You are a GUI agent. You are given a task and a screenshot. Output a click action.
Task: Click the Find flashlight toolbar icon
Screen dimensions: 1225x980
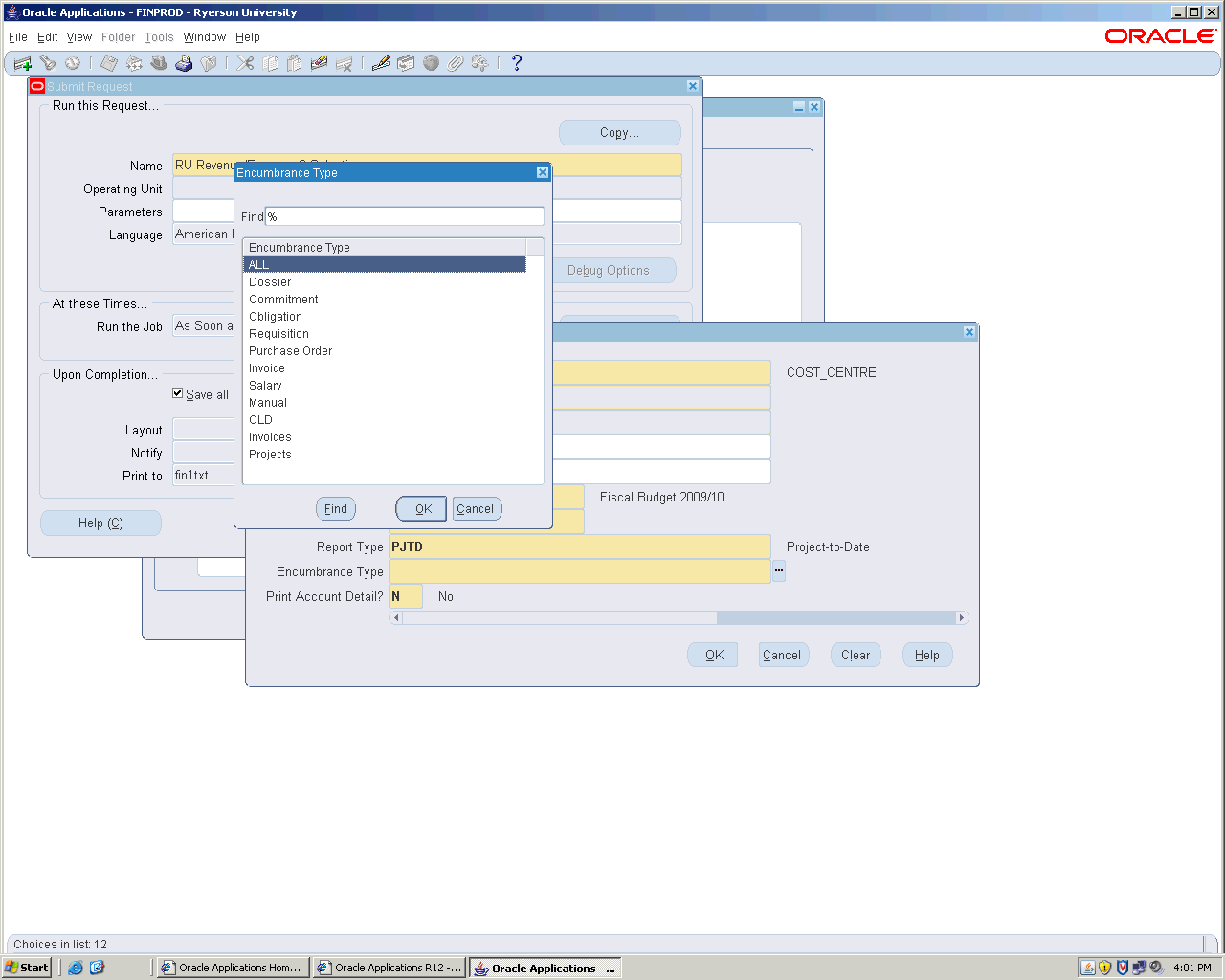click(x=48, y=63)
